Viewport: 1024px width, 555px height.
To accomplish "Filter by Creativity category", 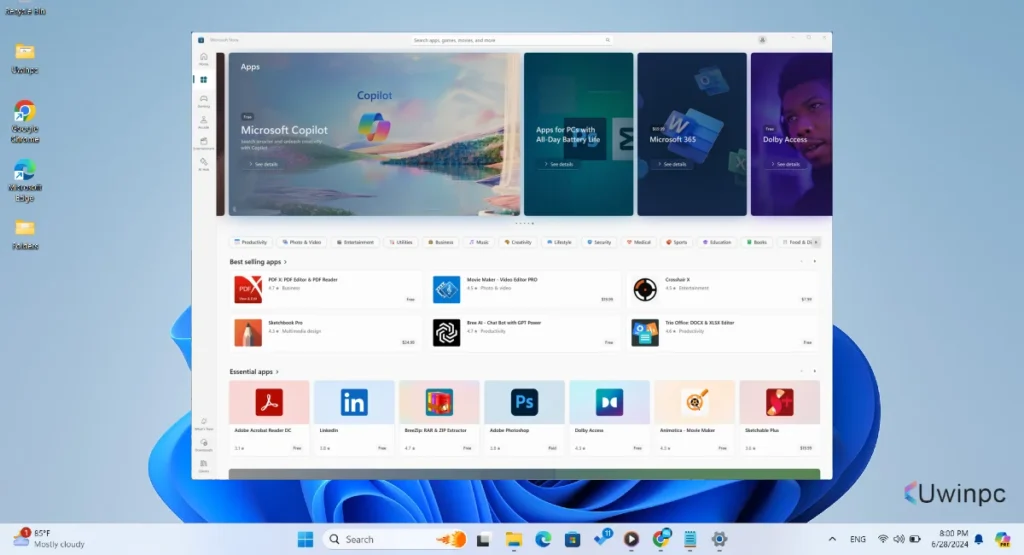I will tap(518, 242).
